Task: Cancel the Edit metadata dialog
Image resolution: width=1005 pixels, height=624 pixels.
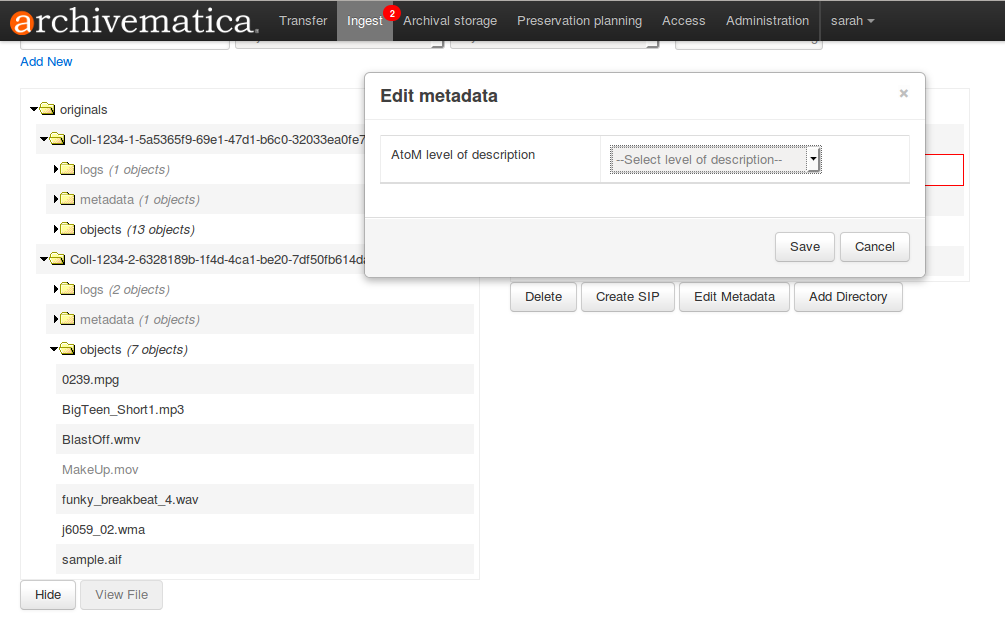Action: click(874, 247)
